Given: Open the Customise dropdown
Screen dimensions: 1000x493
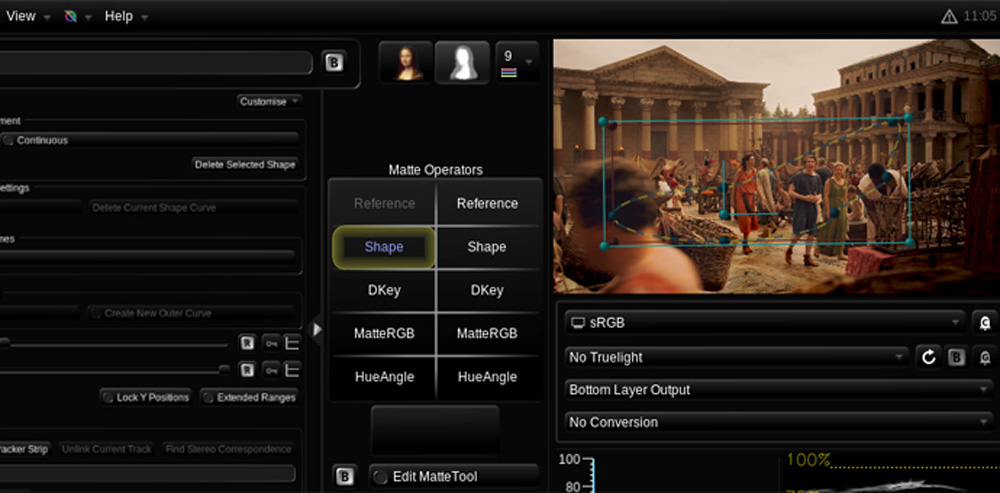Looking at the screenshot, I should [269, 101].
